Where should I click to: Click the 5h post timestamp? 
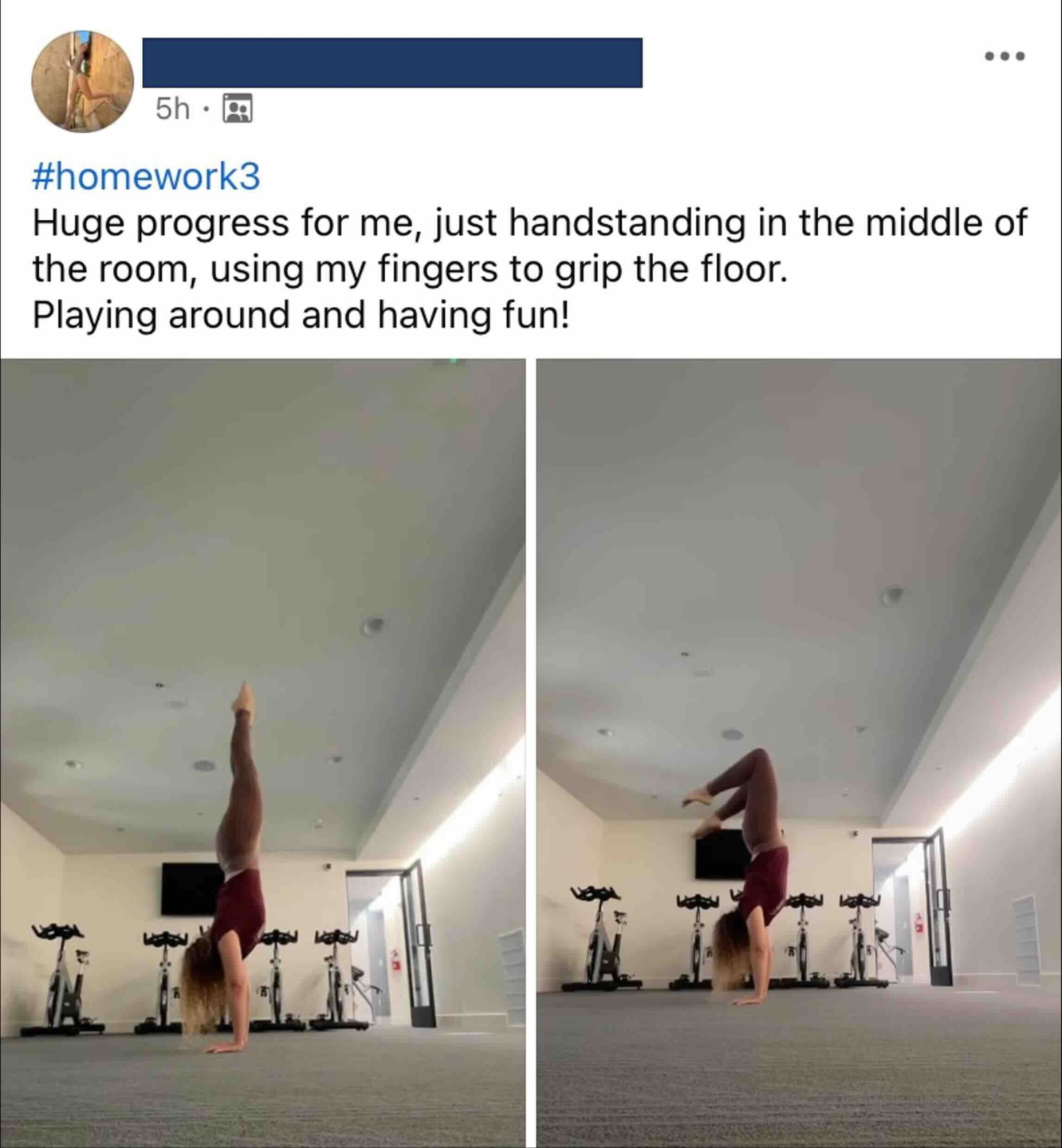pyautogui.click(x=173, y=108)
